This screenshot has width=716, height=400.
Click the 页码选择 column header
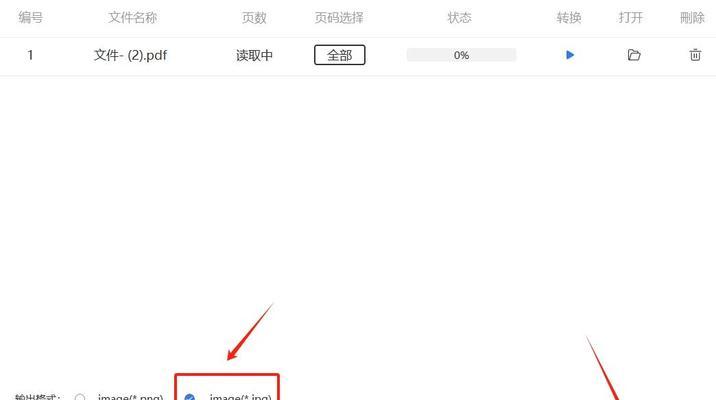tap(339, 18)
